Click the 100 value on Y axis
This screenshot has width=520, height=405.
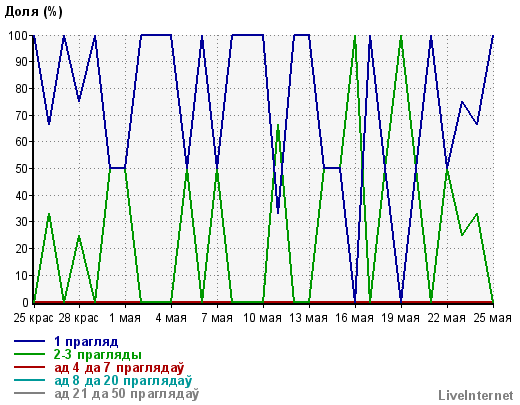tap(18, 35)
